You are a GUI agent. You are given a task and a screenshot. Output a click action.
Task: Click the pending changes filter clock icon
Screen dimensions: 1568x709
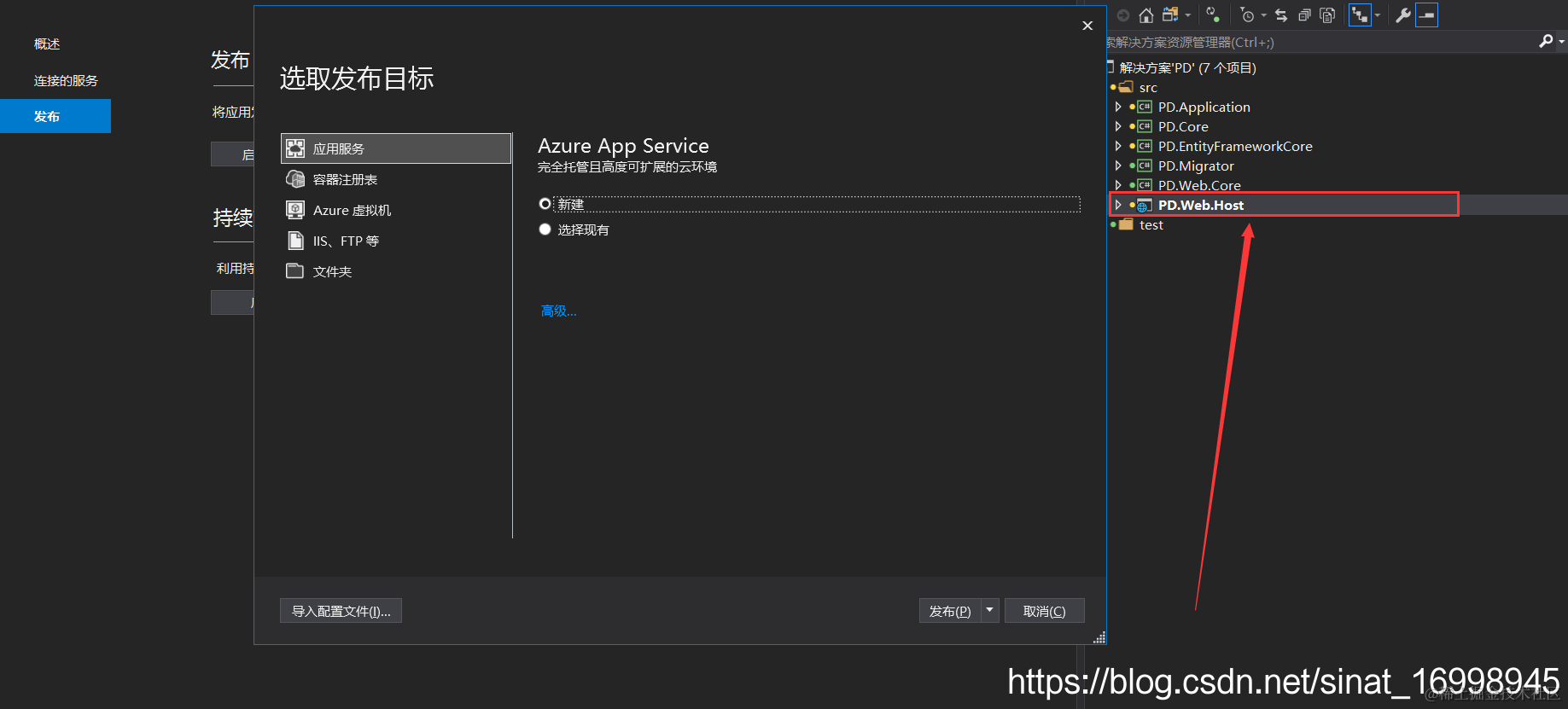pos(1247,15)
